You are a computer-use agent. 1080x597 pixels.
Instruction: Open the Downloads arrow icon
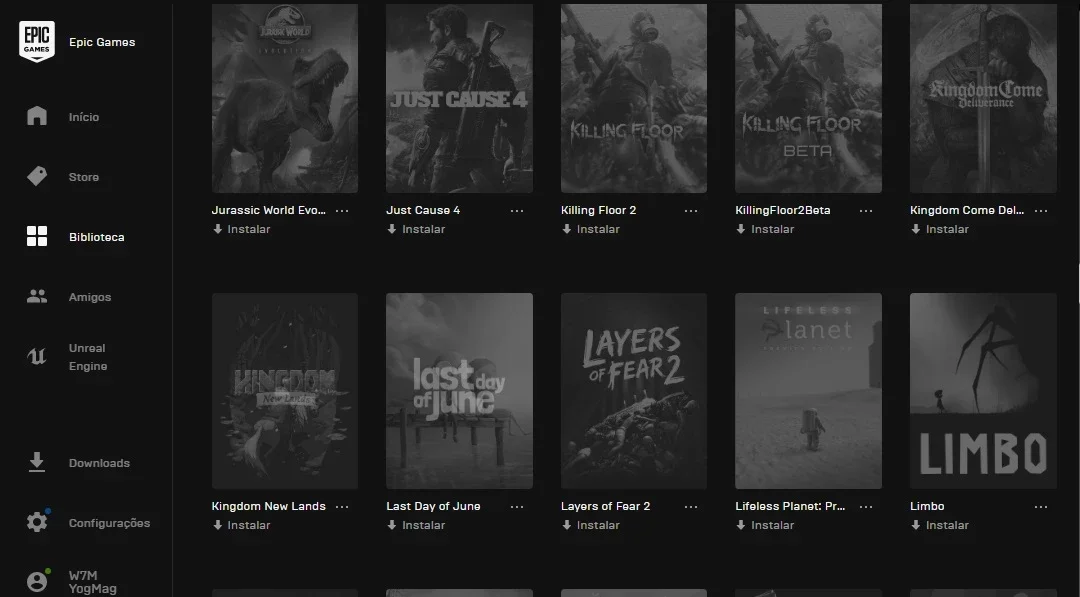coord(37,462)
